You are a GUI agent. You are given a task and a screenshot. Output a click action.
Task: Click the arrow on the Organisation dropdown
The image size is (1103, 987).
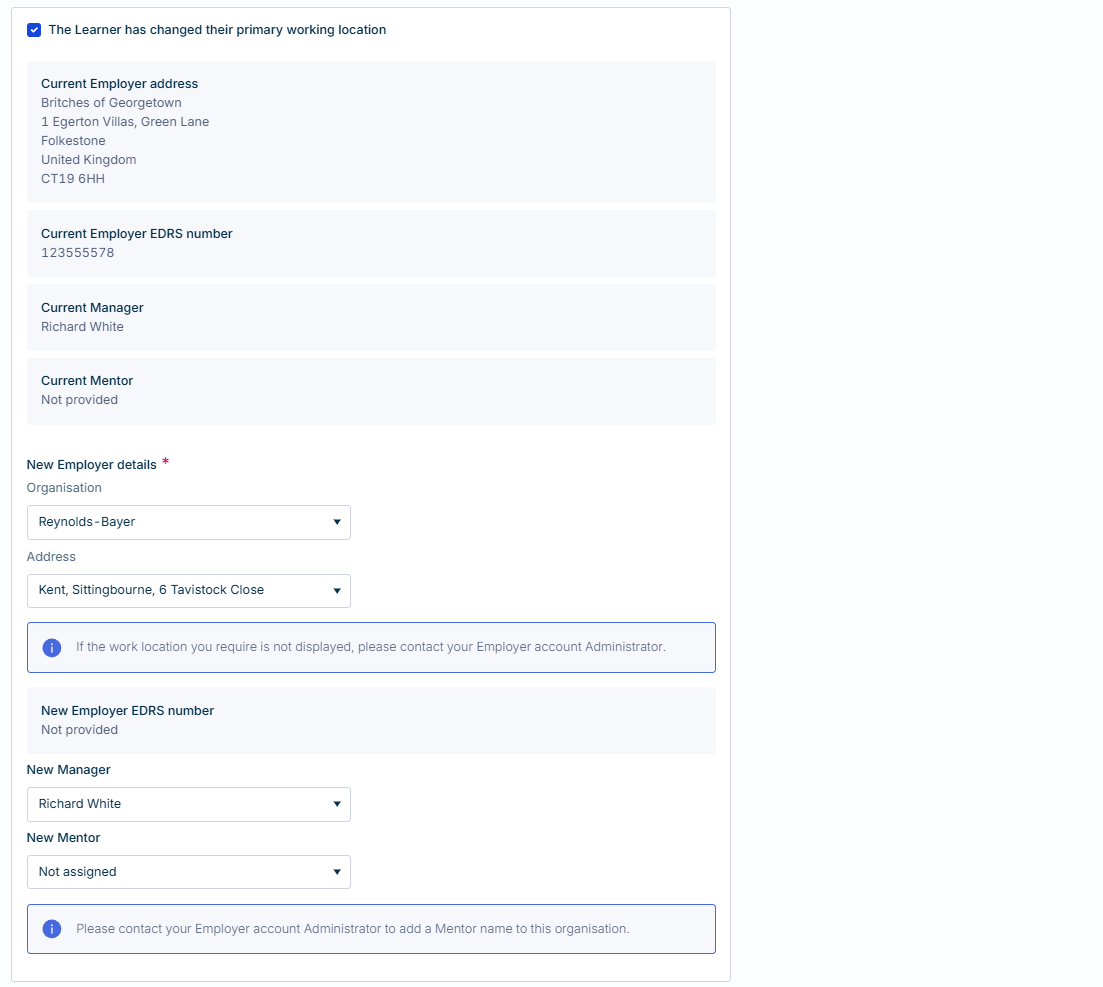[x=337, y=522]
